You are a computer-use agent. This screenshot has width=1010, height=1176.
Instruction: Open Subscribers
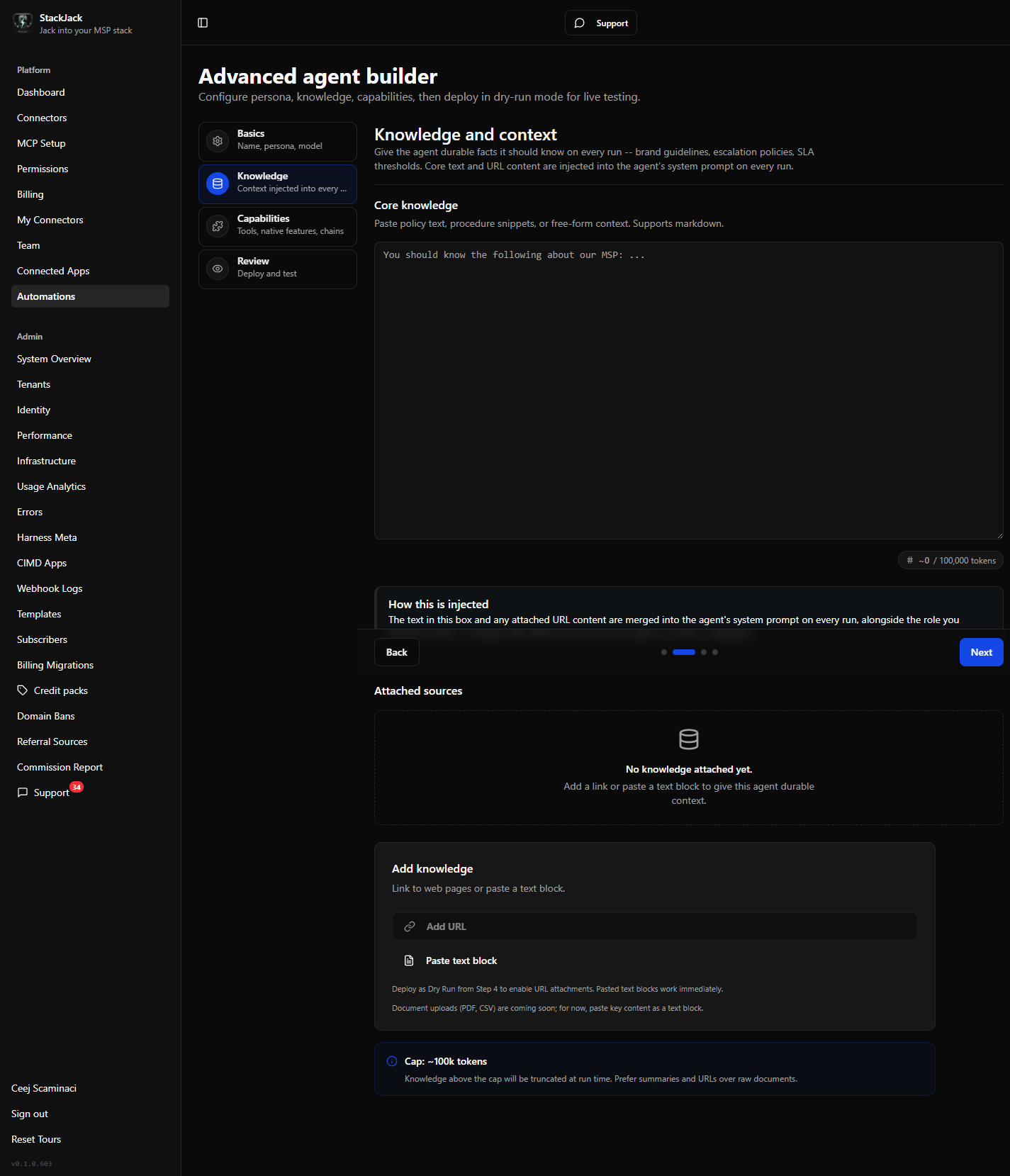click(x=90, y=639)
